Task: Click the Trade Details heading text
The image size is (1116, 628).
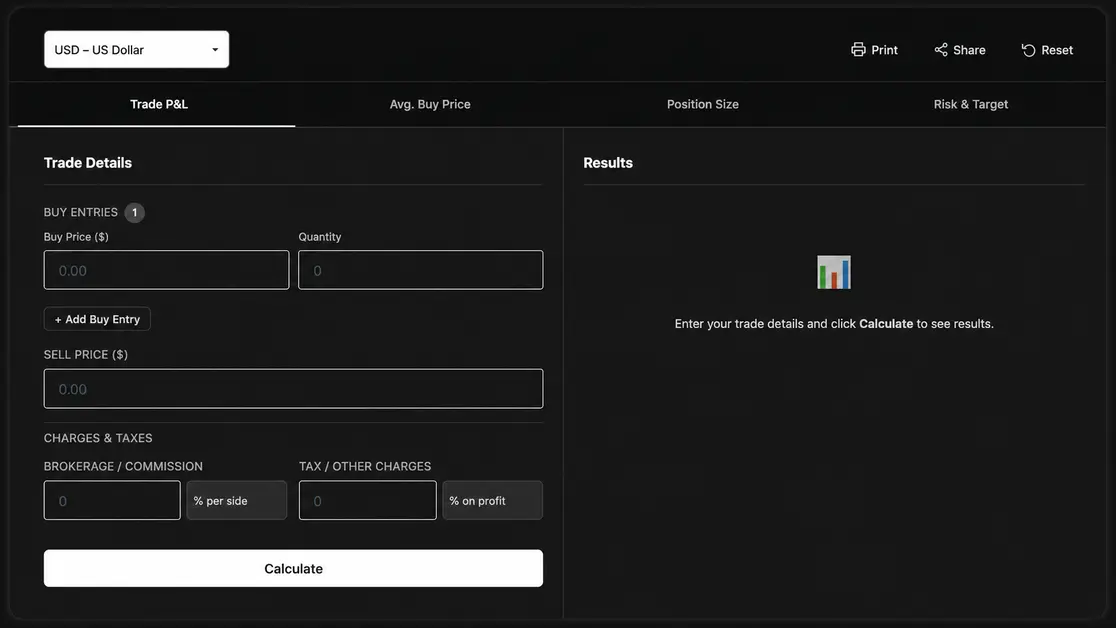Action: pyautogui.click(x=88, y=163)
